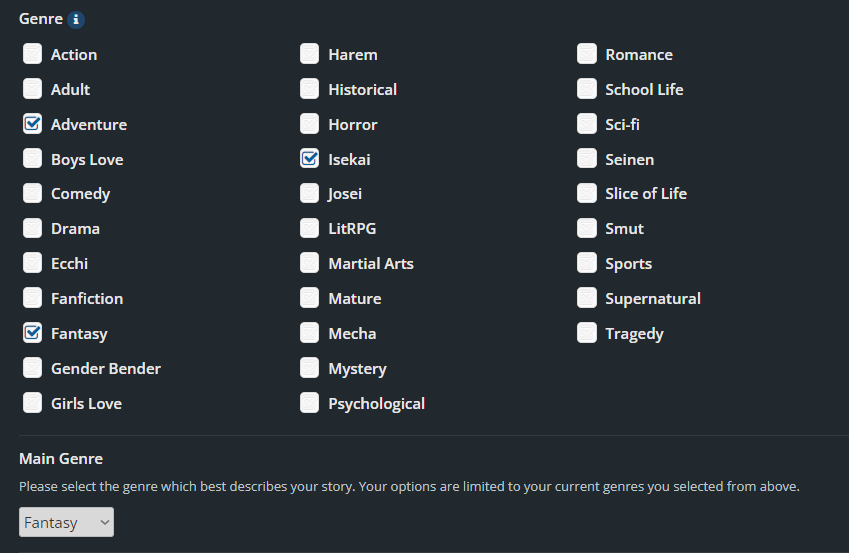Disable the Fantasy genre checkbox
The height and width of the screenshot is (553, 849).
pyautogui.click(x=33, y=333)
